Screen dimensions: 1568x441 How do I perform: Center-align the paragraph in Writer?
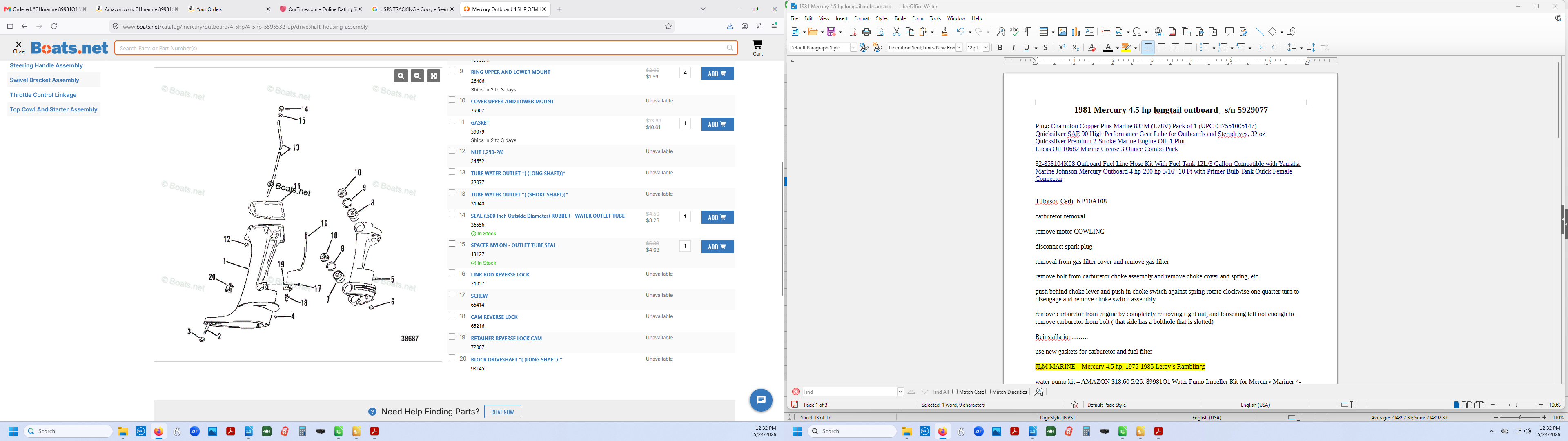[1161, 47]
